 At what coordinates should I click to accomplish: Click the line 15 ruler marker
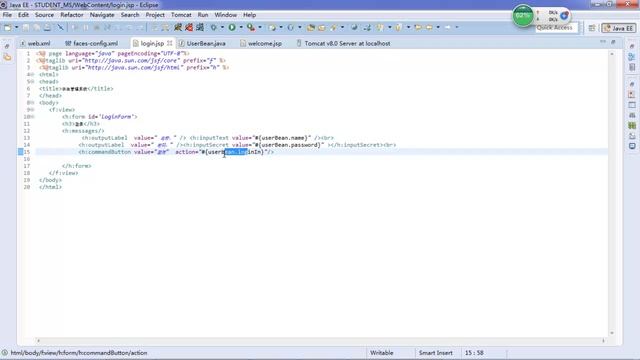click(20, 152)
